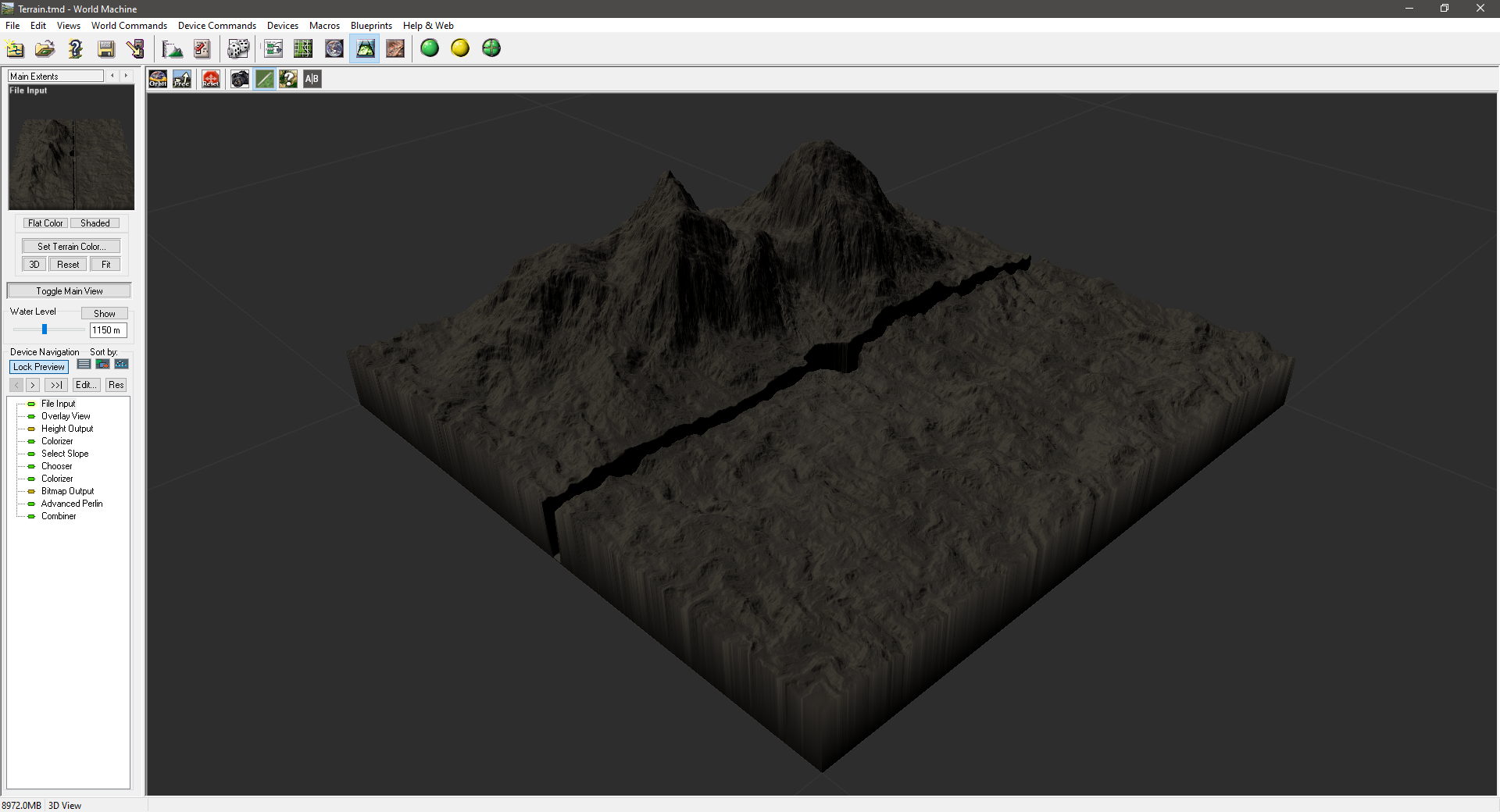This screenshot has width=1500, height=812.
Task: Select Advanced Perlin device
Action: point(72,504)
